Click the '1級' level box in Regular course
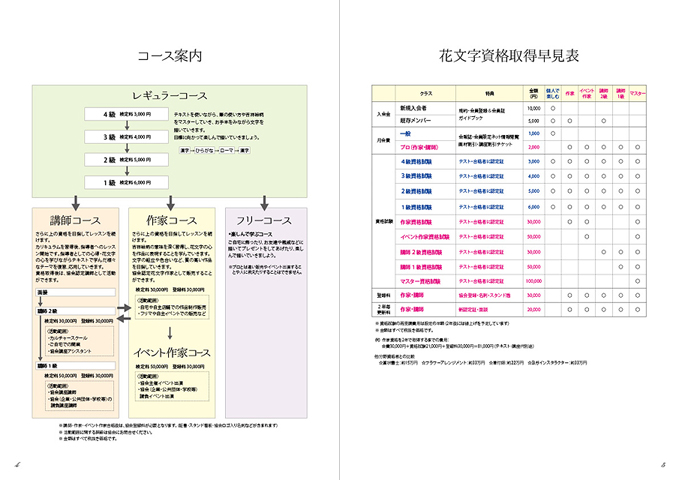 [x=126, y=182]
